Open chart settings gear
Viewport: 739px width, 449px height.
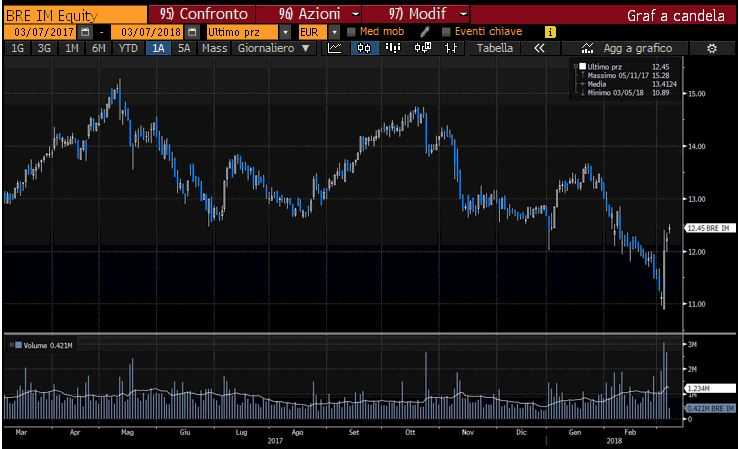click(x=712, y=49)
